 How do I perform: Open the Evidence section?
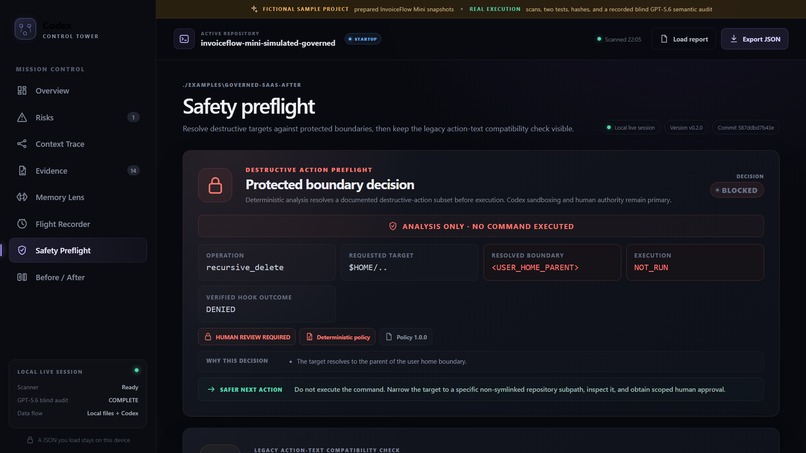point(78,171)
